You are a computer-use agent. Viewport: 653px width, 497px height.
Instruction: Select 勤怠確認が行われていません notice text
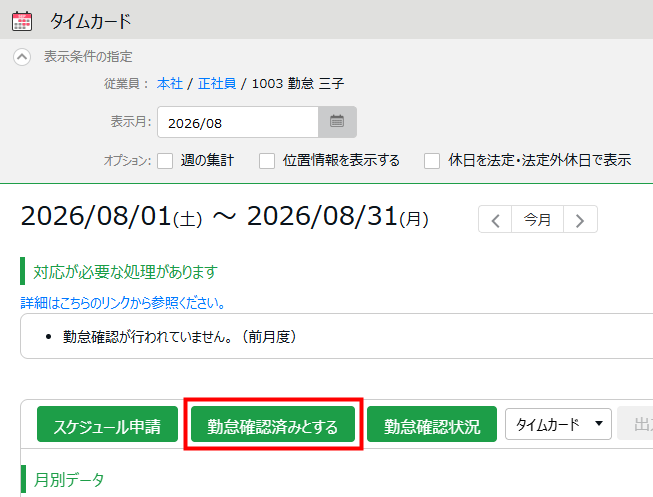(180, 337)
